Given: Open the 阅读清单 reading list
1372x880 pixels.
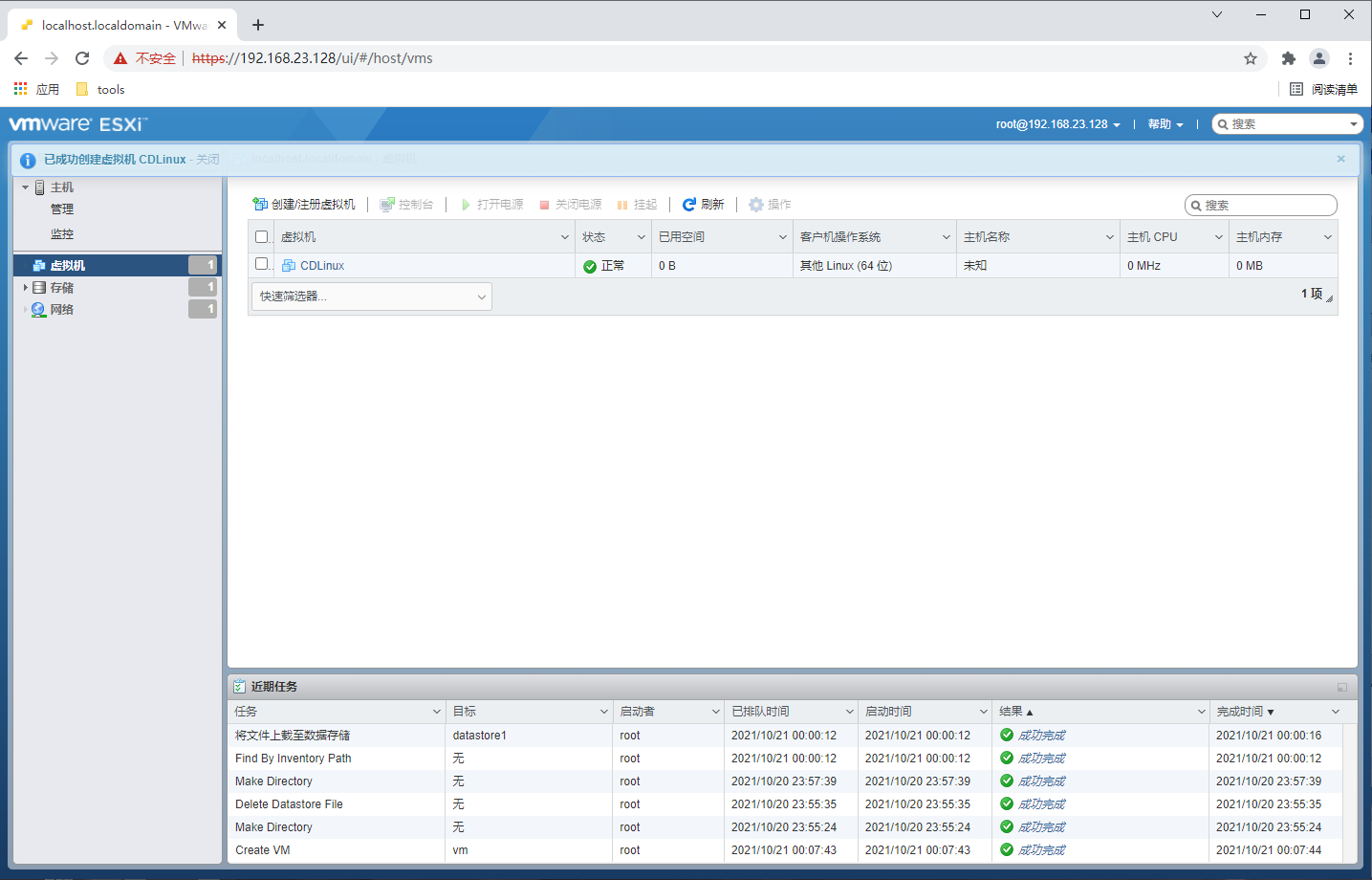Looking at the screenshot, I should pos(1323,89).
